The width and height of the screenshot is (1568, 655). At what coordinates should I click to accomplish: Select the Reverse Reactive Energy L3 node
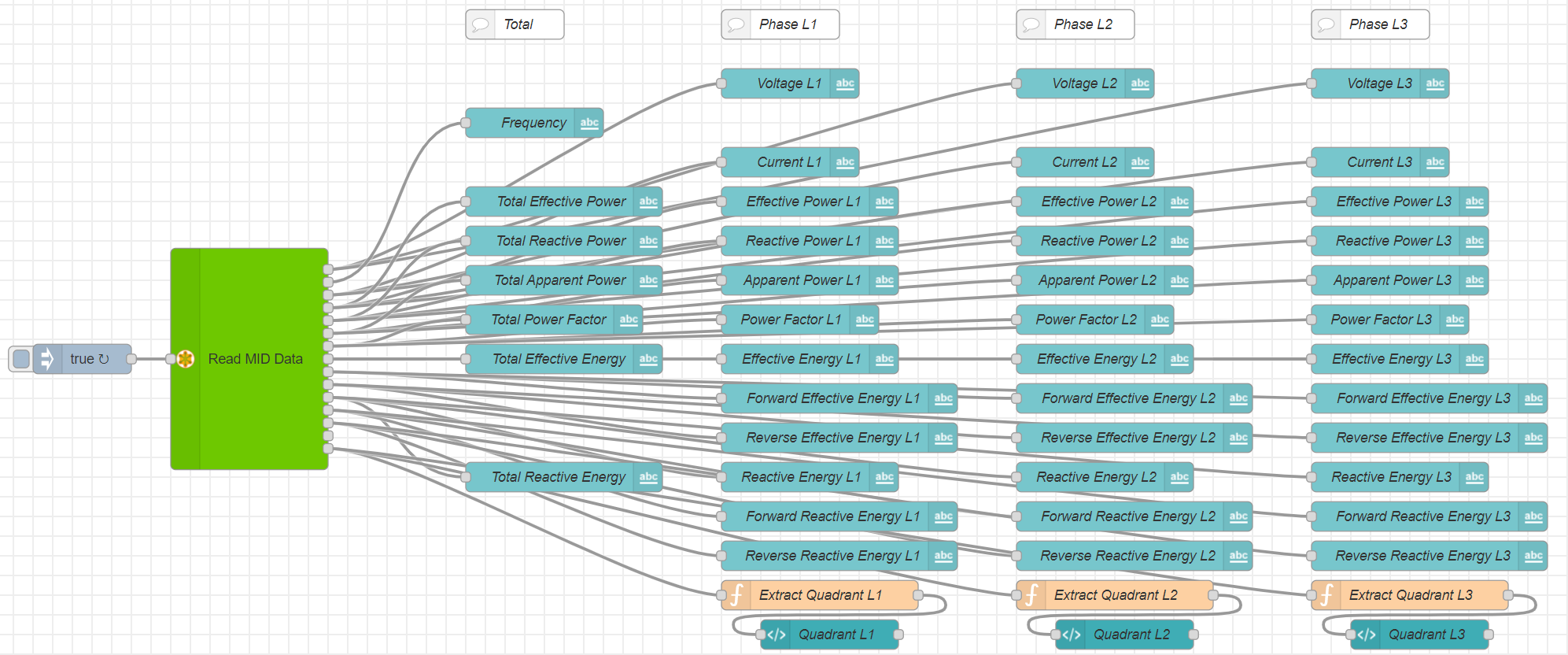pos(1430,556)
